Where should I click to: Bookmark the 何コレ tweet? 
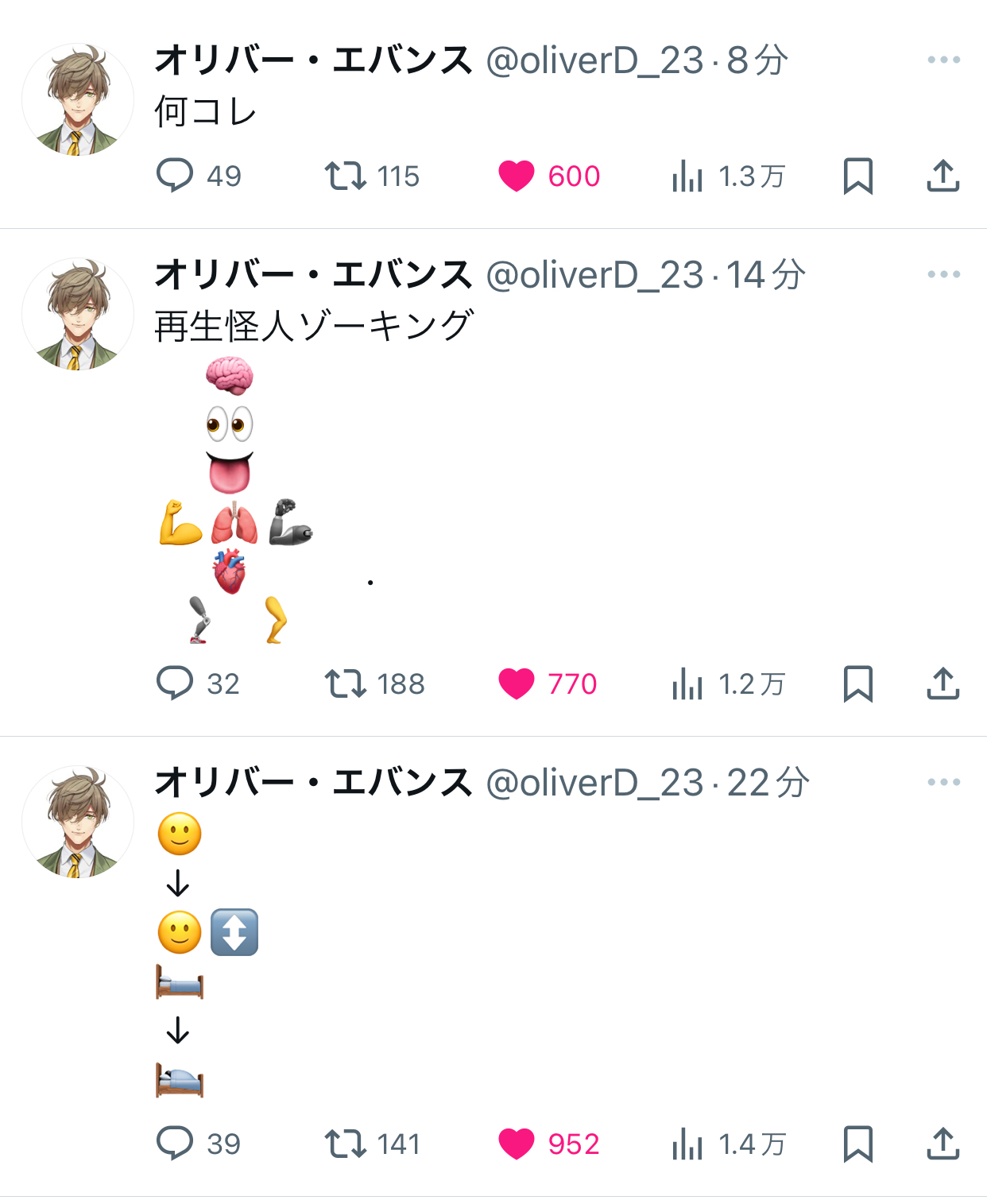point(857,176)
